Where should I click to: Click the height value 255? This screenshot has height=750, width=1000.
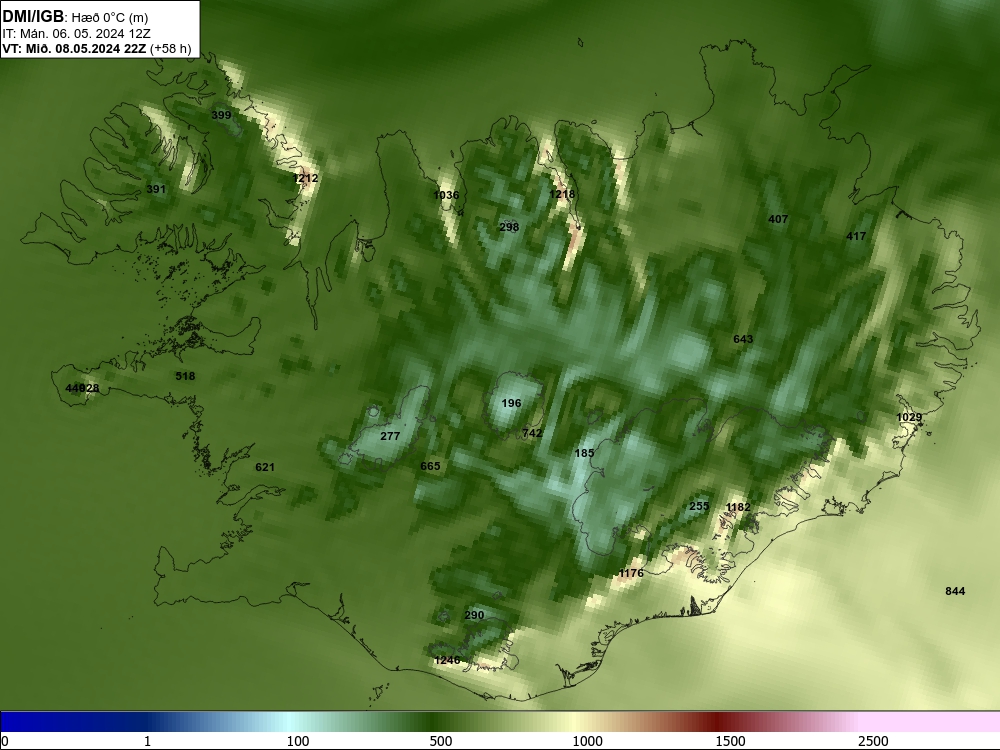tap(699, 506)
